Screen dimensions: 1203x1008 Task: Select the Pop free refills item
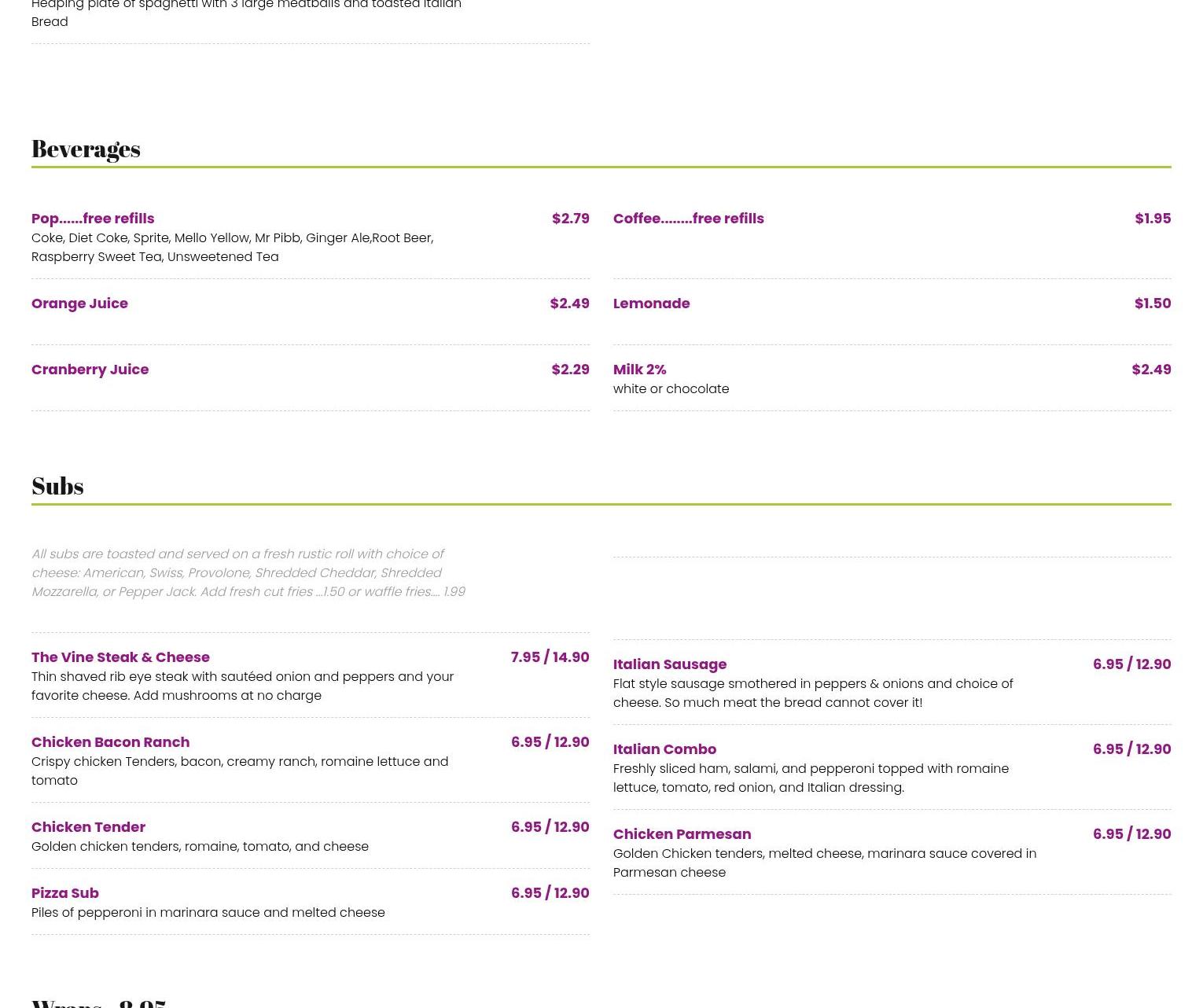(x=93, y=218)
